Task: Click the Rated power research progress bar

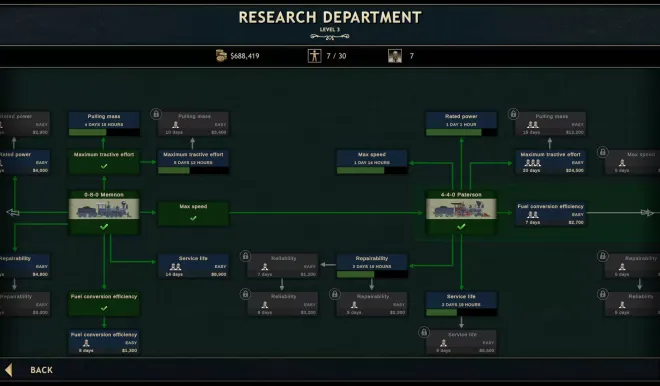Action: (461, 132)
